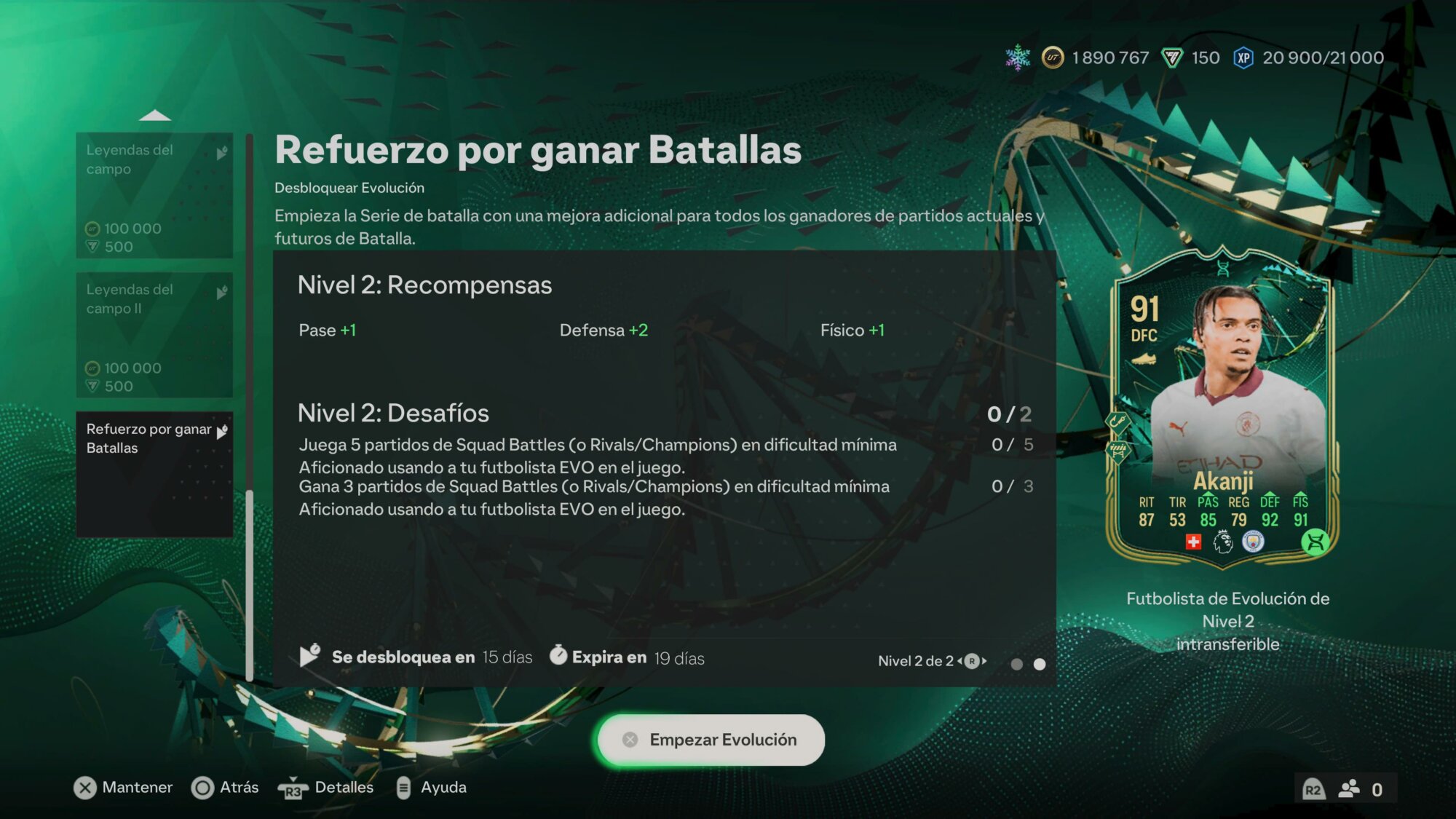Click the stopwatch icon beside Expira en

point(558,655)
